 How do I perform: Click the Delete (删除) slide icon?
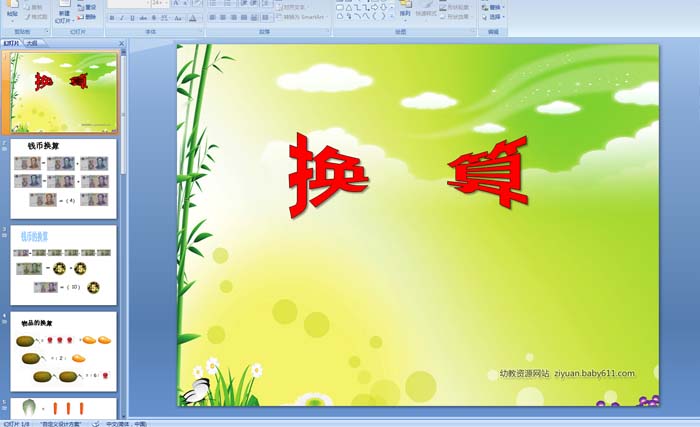click(87, 17)
